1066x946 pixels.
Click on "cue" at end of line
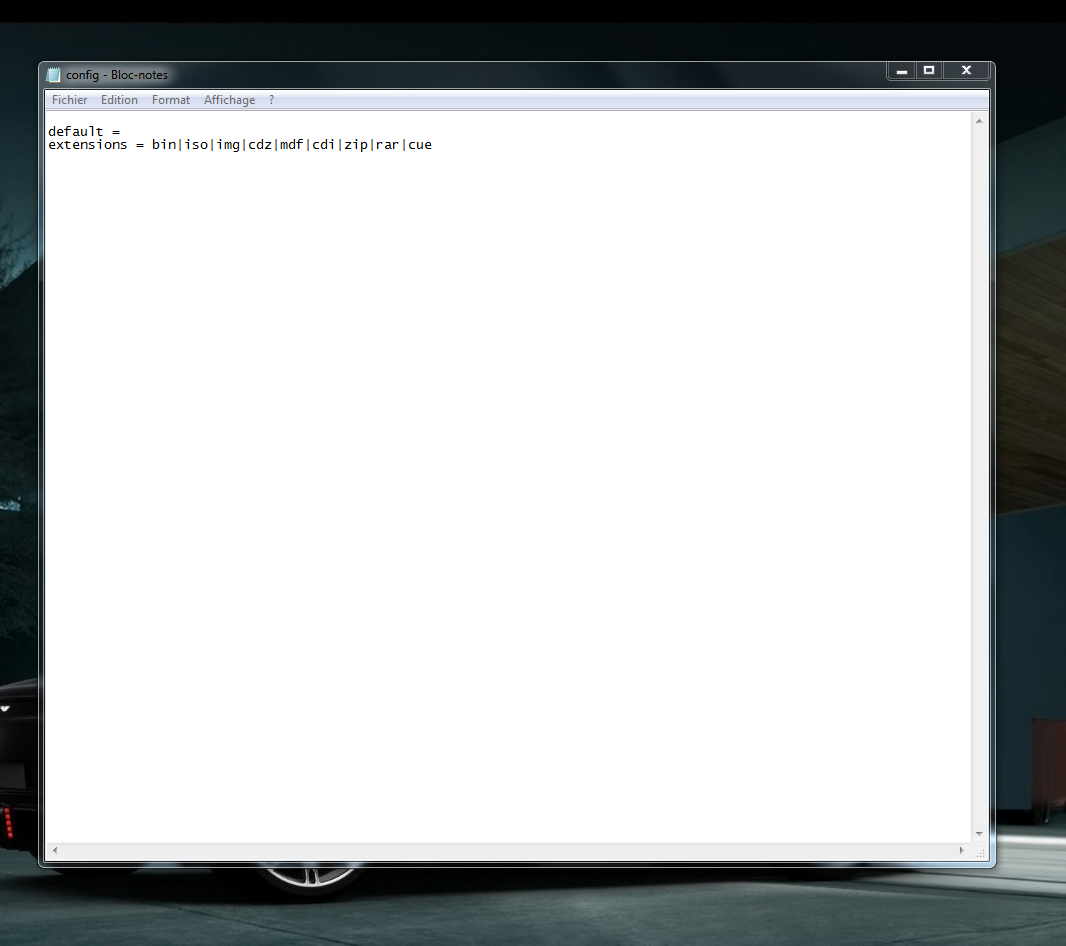click(419, 145)
